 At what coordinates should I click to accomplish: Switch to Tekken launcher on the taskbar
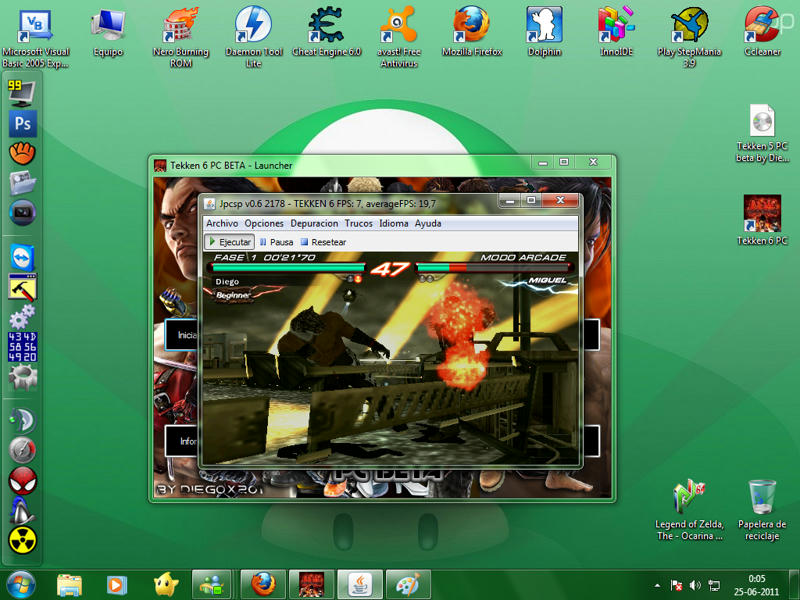[311, 585]
